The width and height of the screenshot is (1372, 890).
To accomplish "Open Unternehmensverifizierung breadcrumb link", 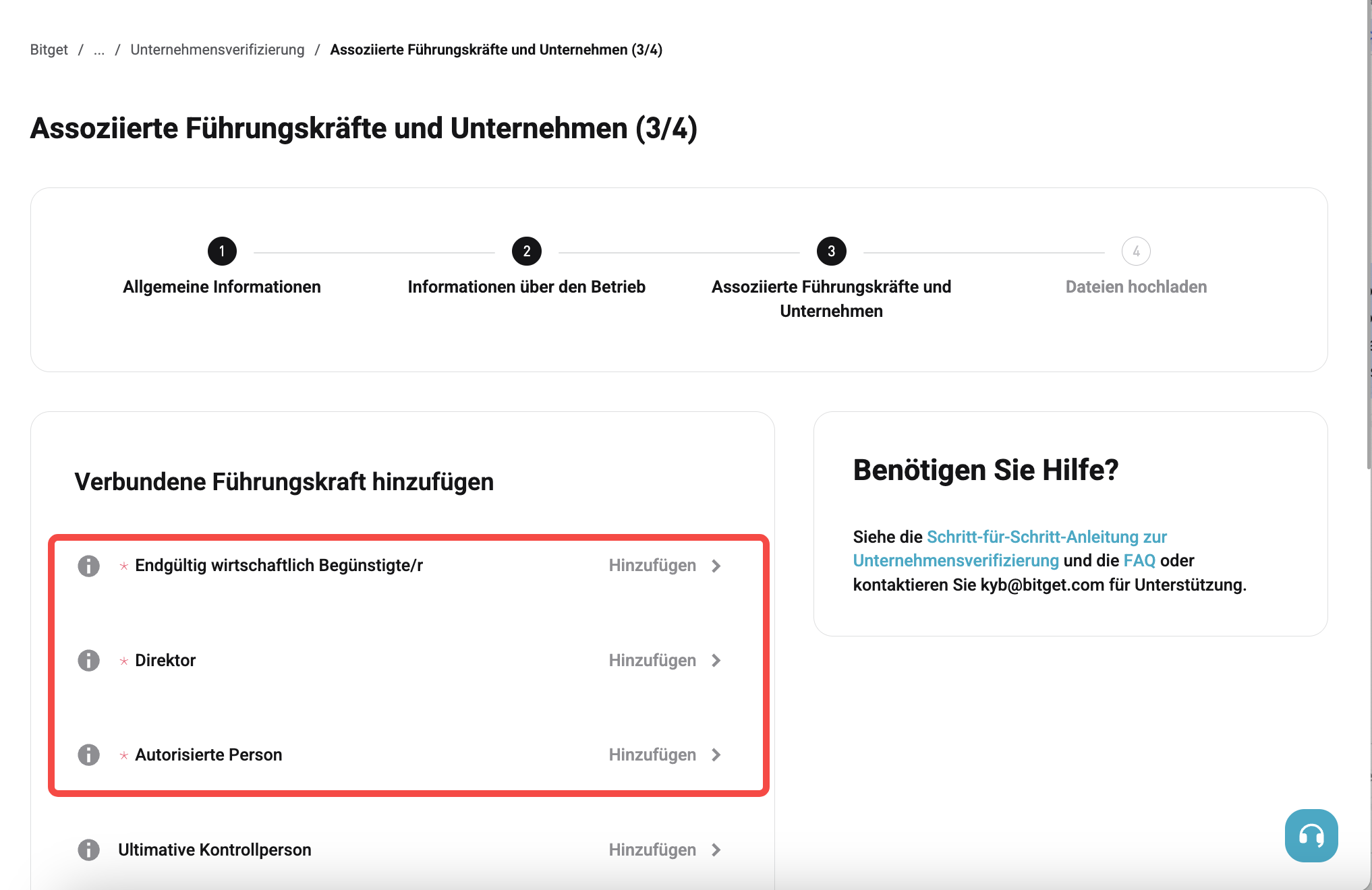I will [217, 50].
